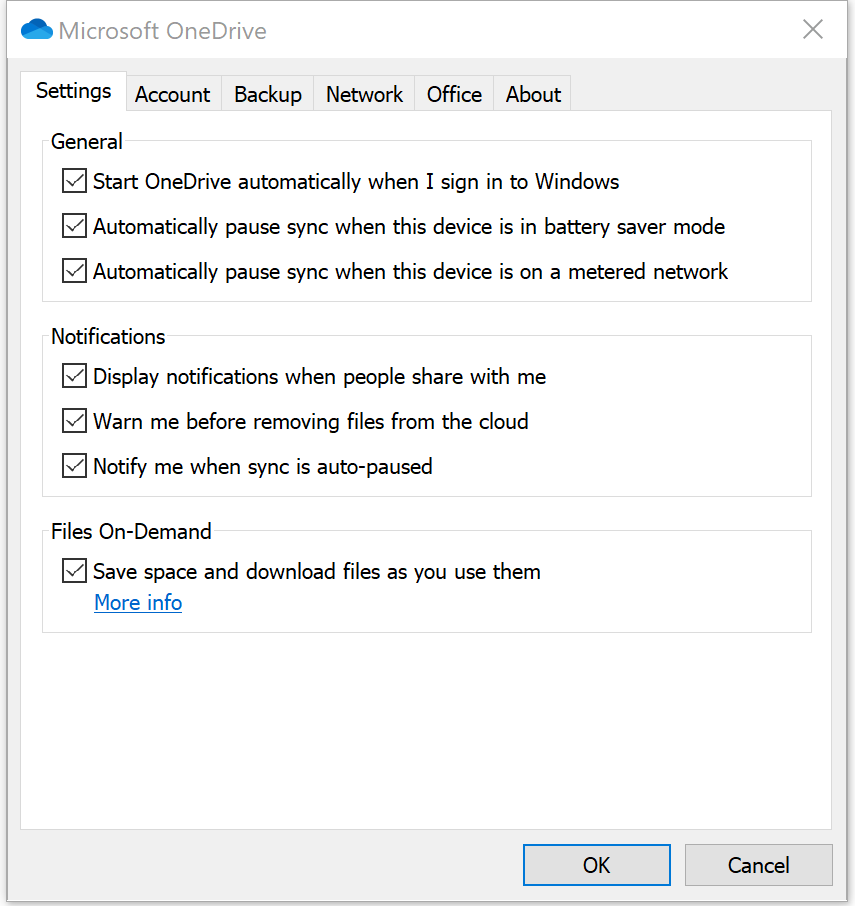Switch to the Account tab

pyautogui.click(x=173, y=94)
